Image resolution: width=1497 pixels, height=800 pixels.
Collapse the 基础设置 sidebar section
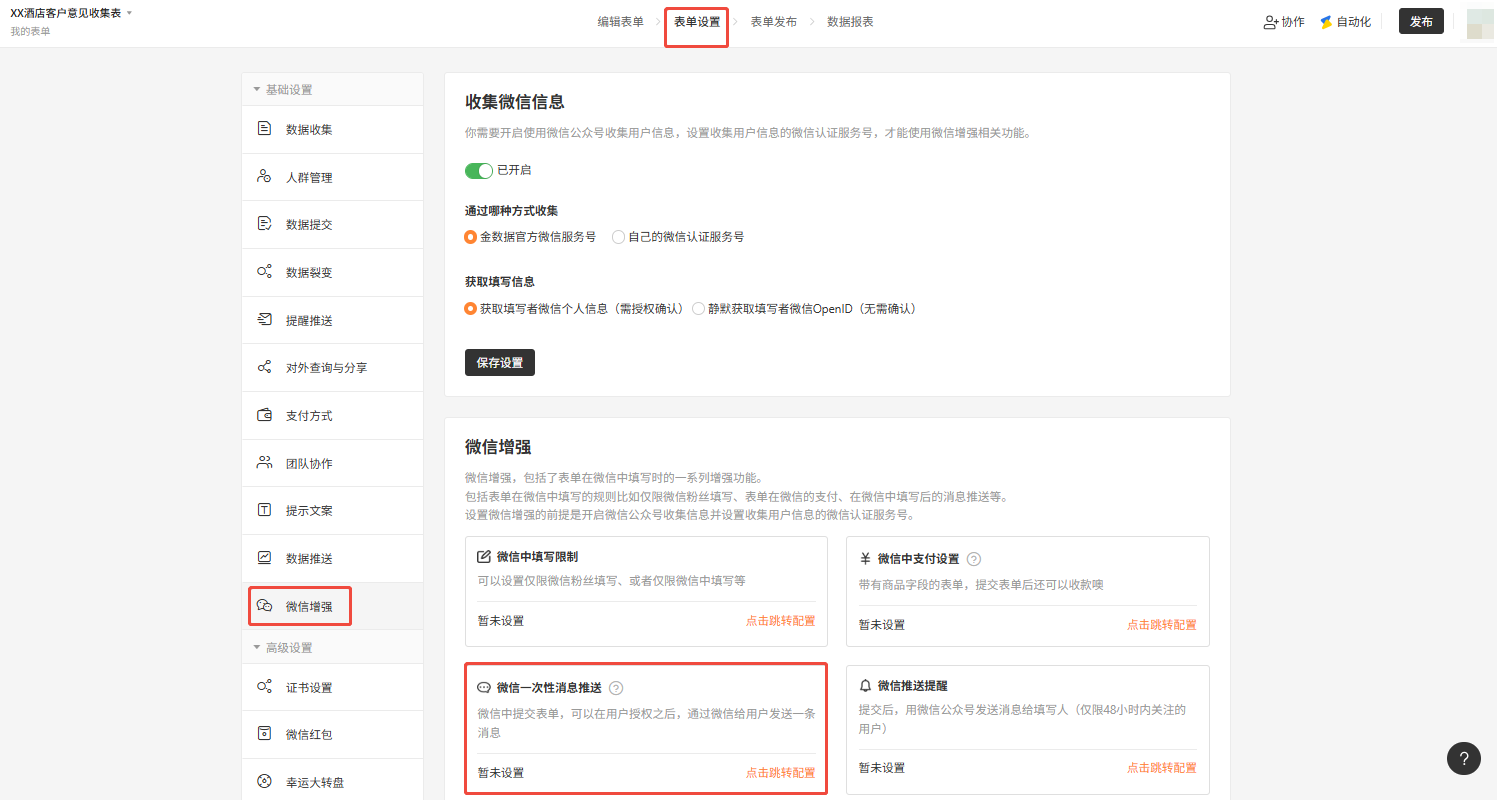257,90
